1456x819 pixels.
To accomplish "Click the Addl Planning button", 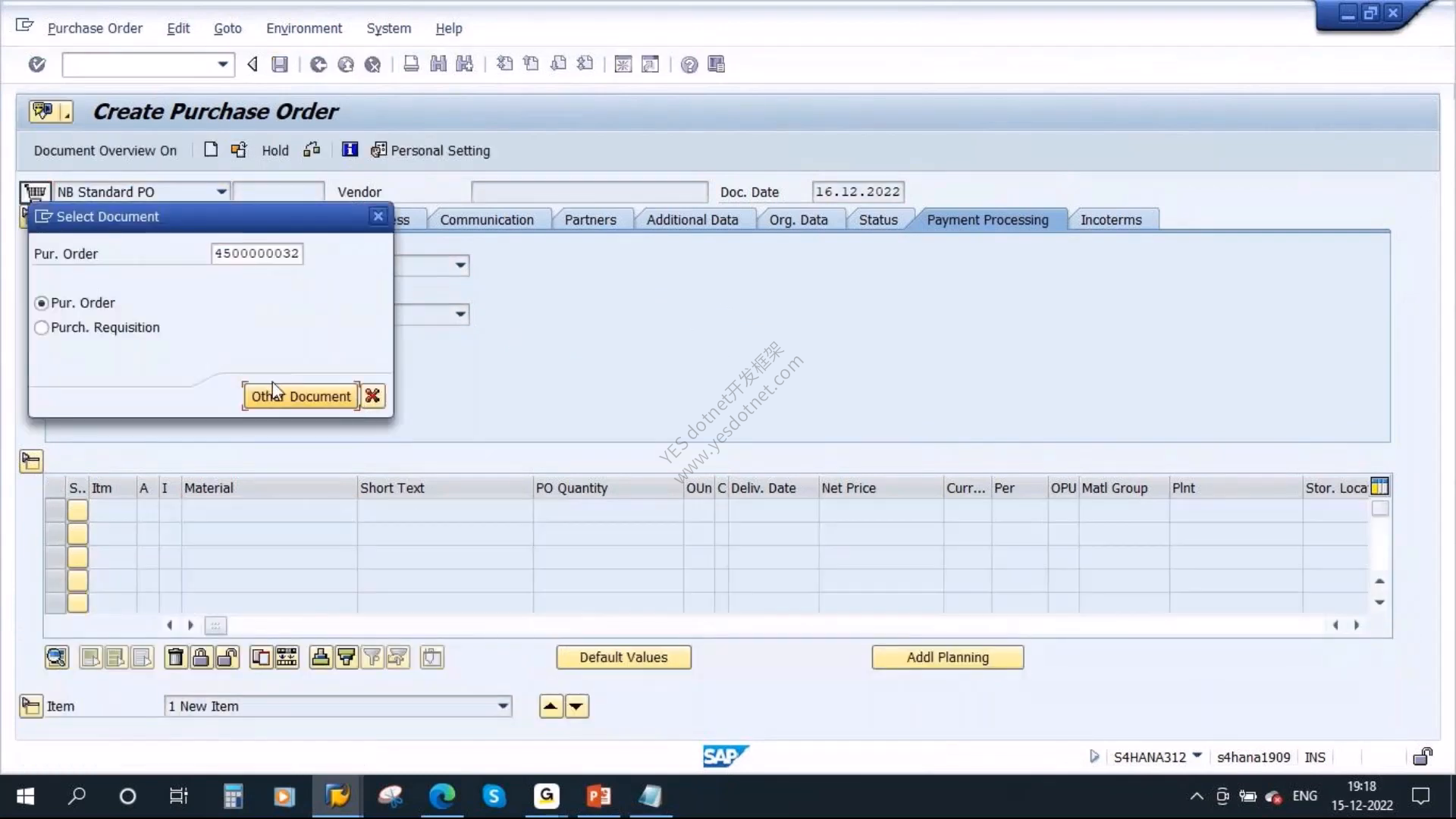I will [x=947, y=657].
